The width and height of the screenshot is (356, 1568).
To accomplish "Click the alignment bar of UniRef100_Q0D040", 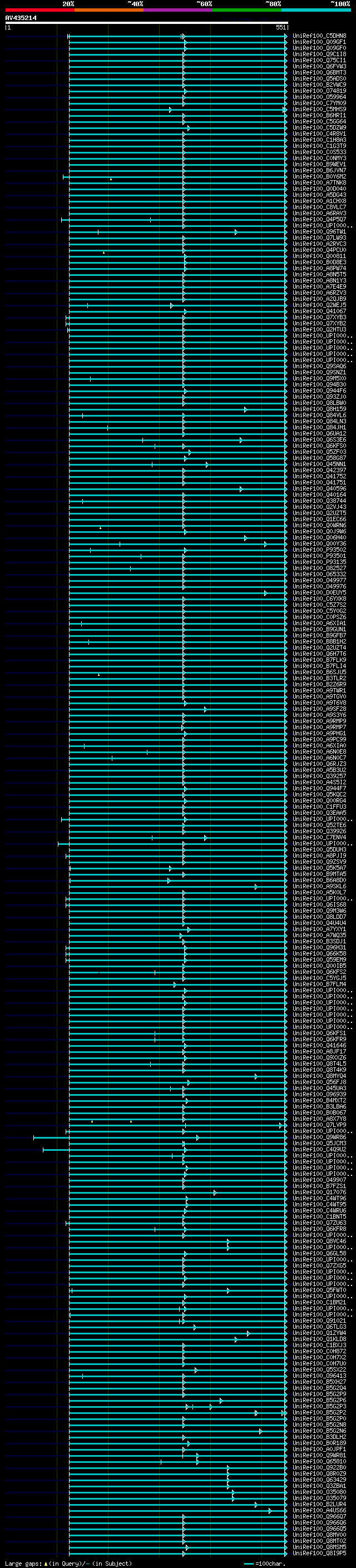I will point(177,189).
